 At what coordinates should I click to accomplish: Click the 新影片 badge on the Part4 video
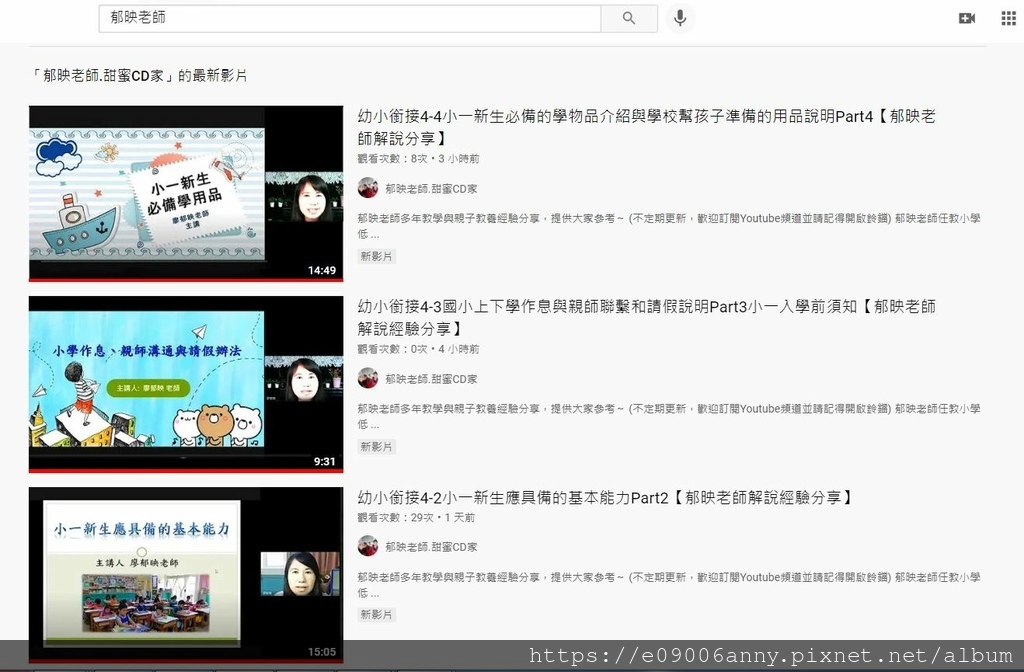point(376,256)
